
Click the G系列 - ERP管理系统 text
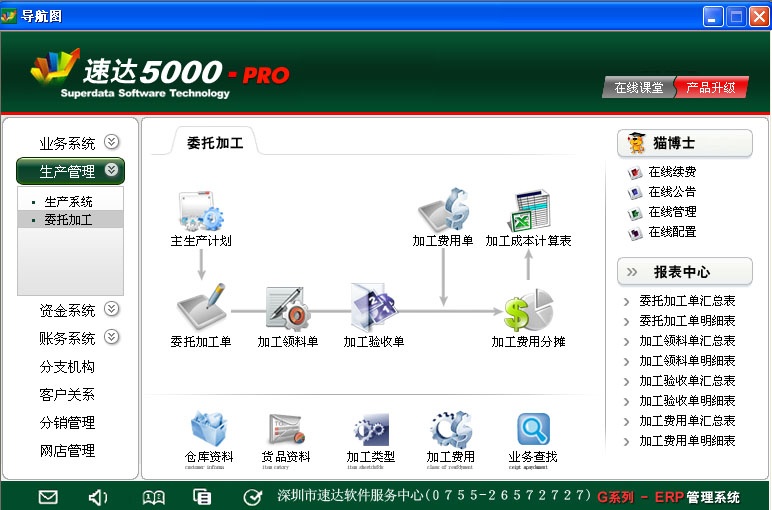pyautogui.click(x=668, y=497)
